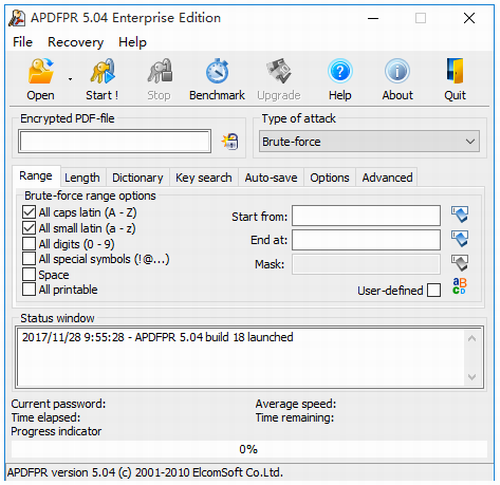Uncheck All caps latin (A - Z)

(29, 212)
